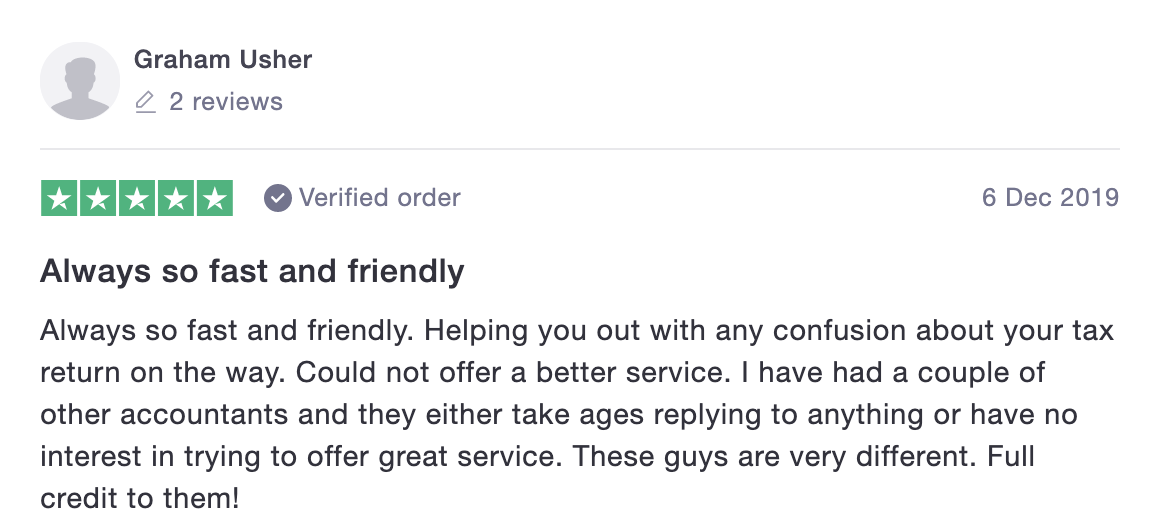
Task: Click the words "interest in trying to offer"
Action: click(205, 456)
